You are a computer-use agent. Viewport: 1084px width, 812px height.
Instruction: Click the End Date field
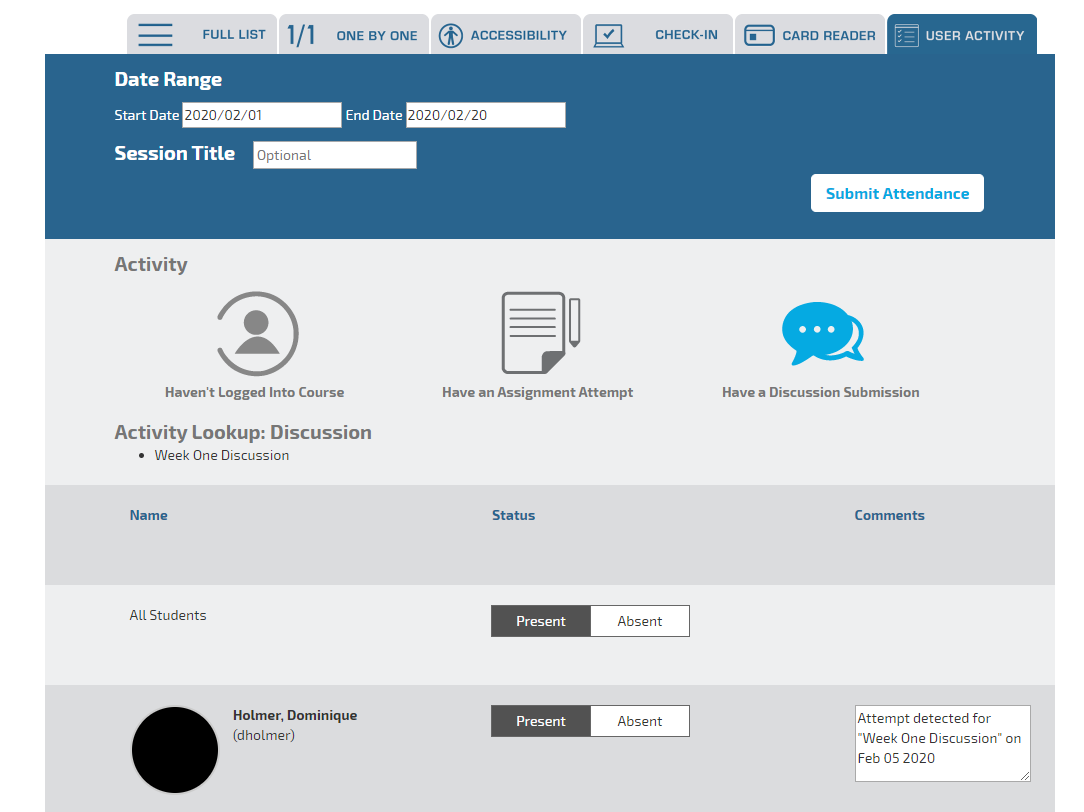click(x=485, y=115)
